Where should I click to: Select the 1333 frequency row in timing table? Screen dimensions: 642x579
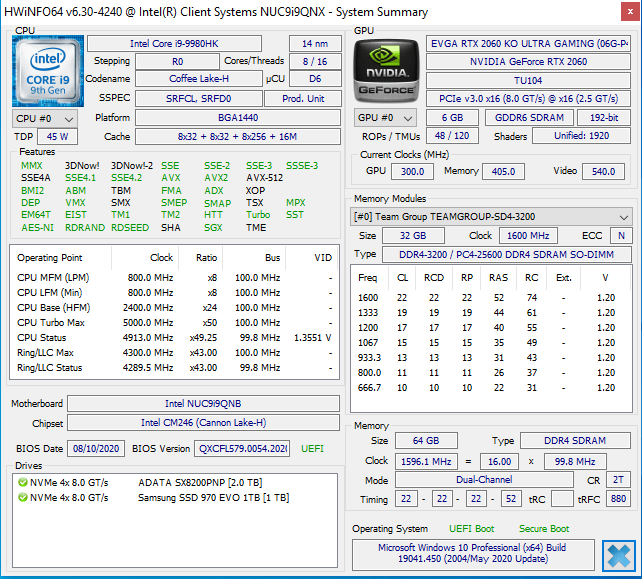[491, 313]
